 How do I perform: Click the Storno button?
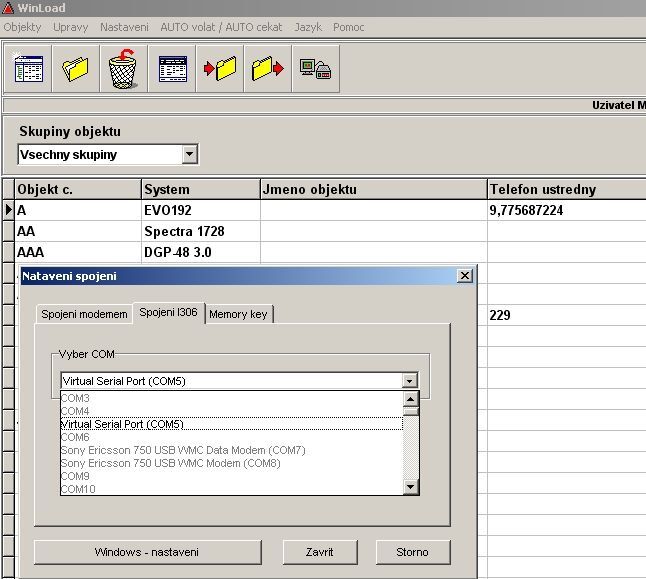(x=413, y=552)
